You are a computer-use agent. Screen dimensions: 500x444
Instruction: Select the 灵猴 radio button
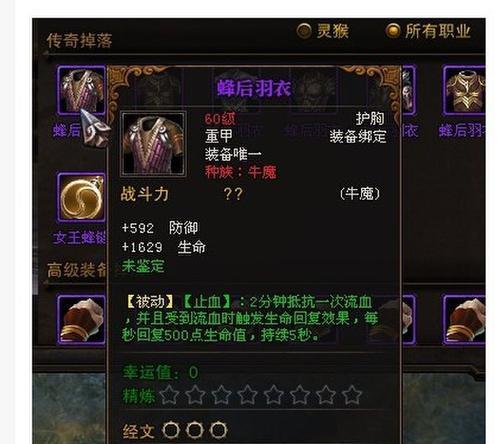pos(304,31)
